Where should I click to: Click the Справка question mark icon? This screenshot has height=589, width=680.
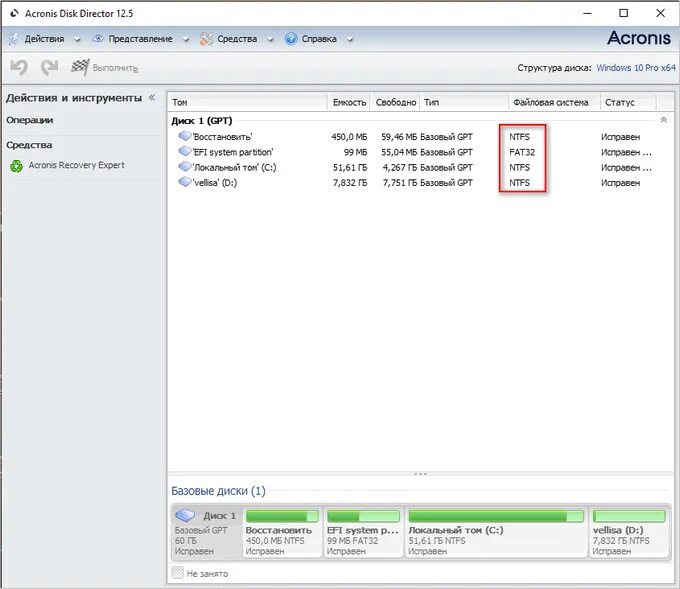pos(291,39)
